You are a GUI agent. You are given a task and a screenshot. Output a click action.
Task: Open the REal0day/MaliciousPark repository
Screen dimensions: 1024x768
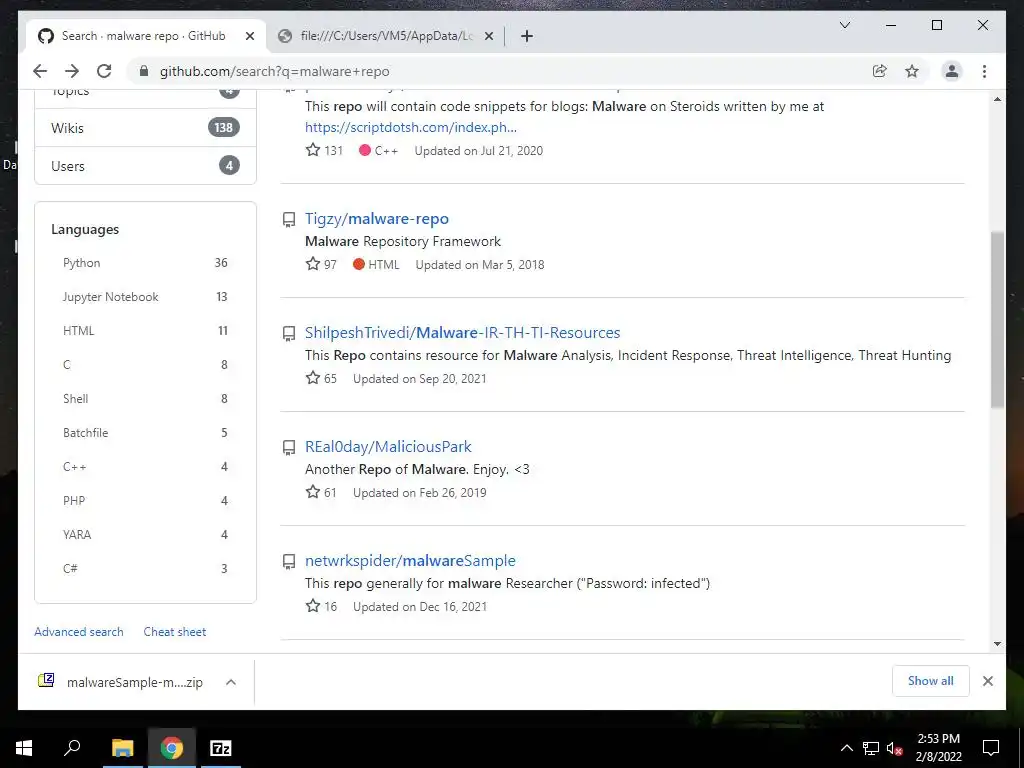[x=388, y=447]
